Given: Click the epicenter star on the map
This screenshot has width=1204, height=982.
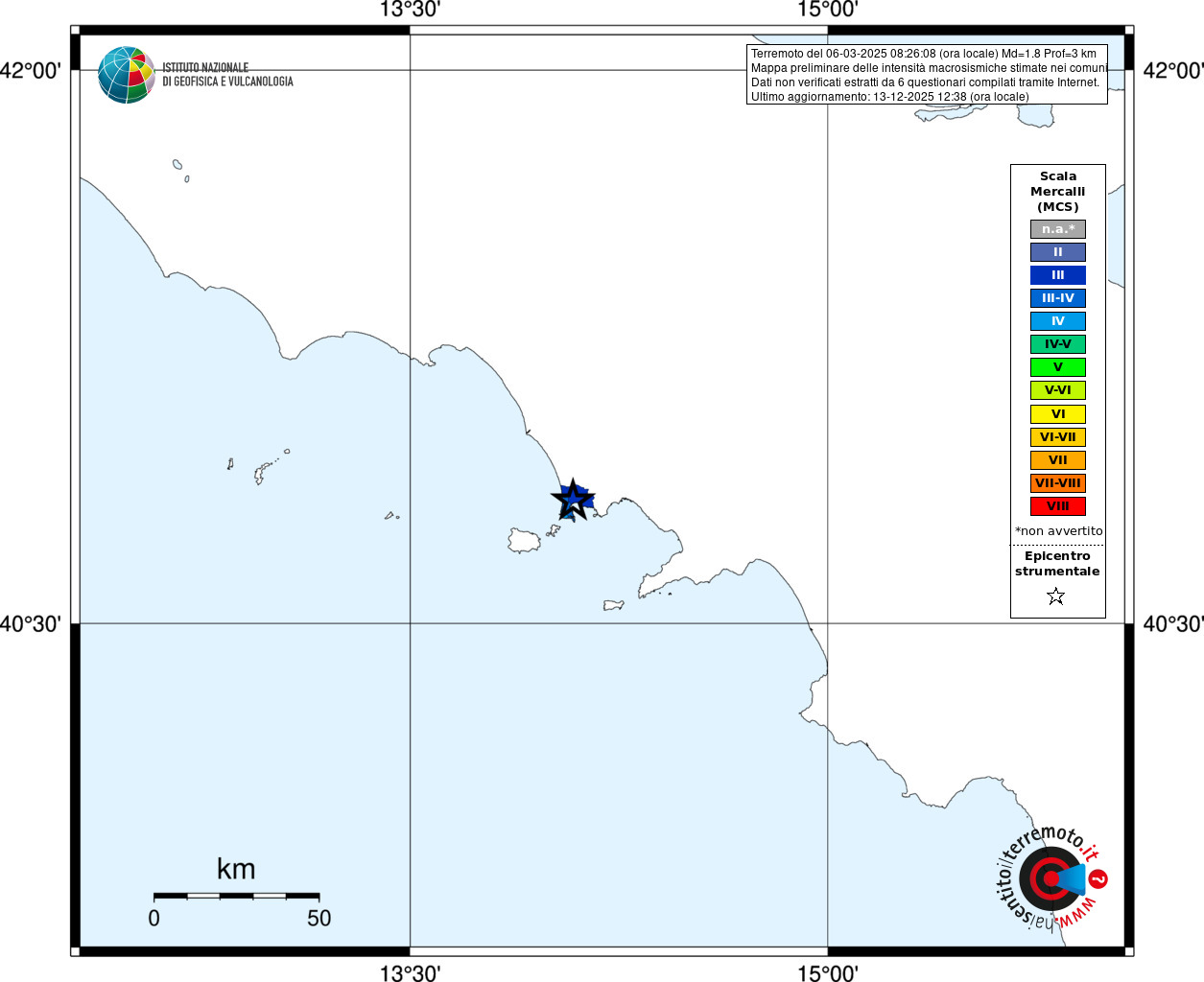Looking at the screenshot, I should click(573, 499).
